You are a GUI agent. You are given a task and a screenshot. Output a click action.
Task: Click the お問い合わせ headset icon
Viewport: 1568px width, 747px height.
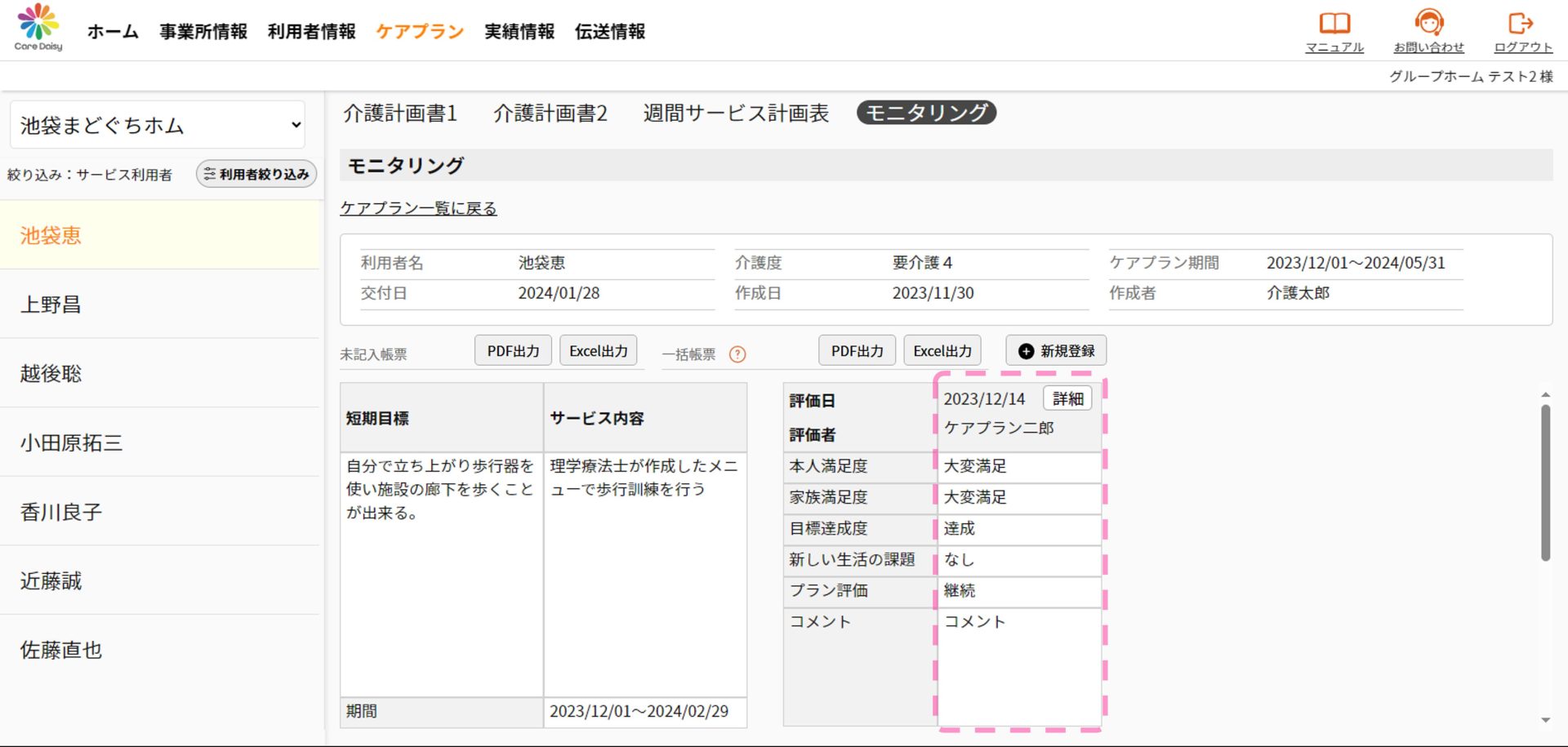pos(1428,23)
